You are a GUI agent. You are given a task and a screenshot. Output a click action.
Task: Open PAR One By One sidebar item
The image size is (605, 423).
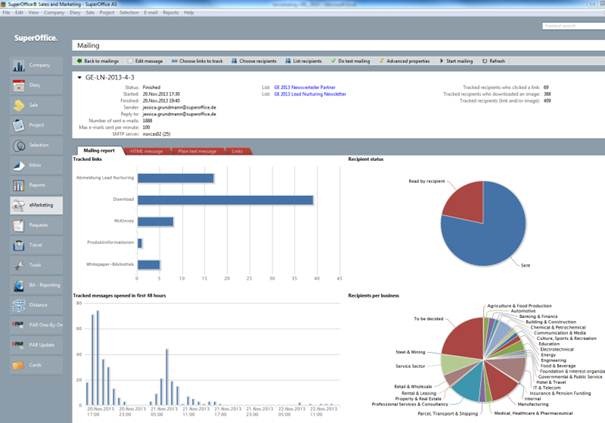[x=36, y=325]
